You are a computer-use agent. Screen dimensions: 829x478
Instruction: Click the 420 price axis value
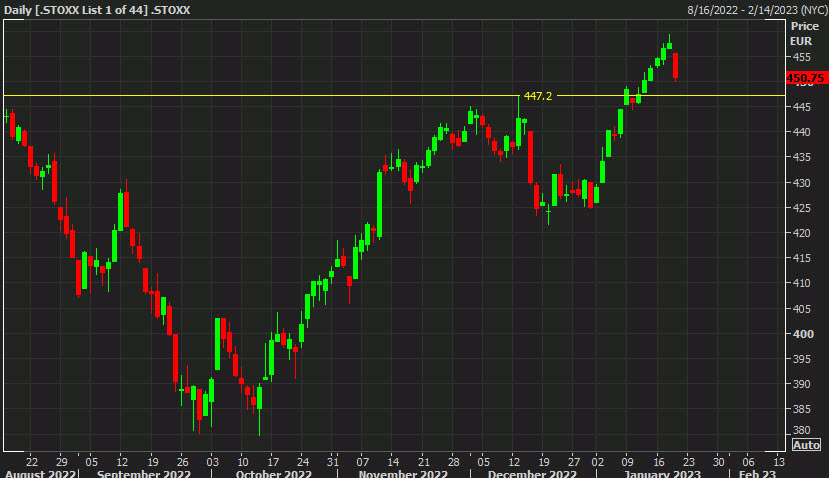(x=801, y=233)
